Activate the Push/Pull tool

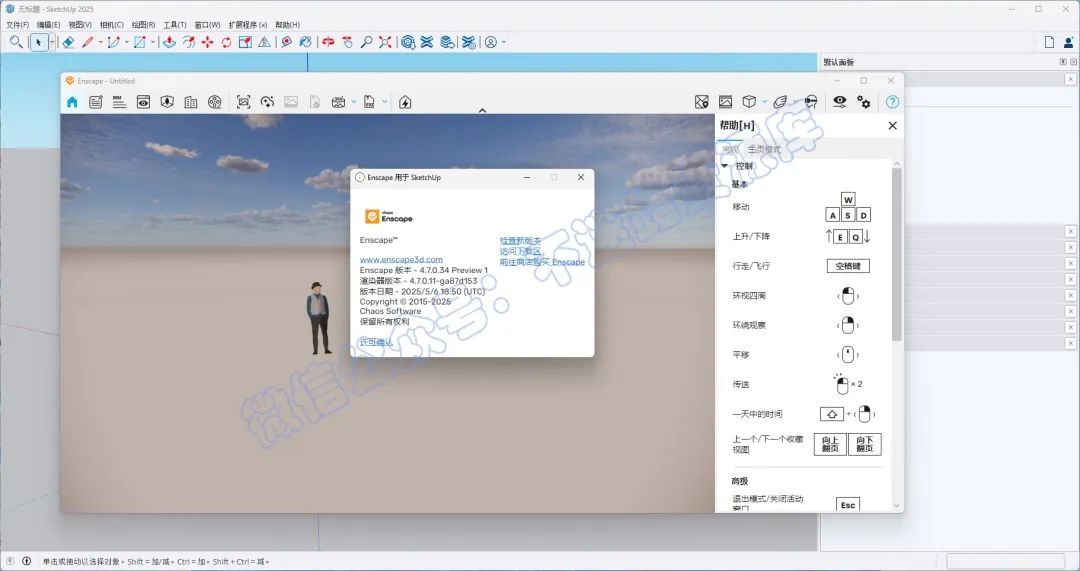click(169, 42)
